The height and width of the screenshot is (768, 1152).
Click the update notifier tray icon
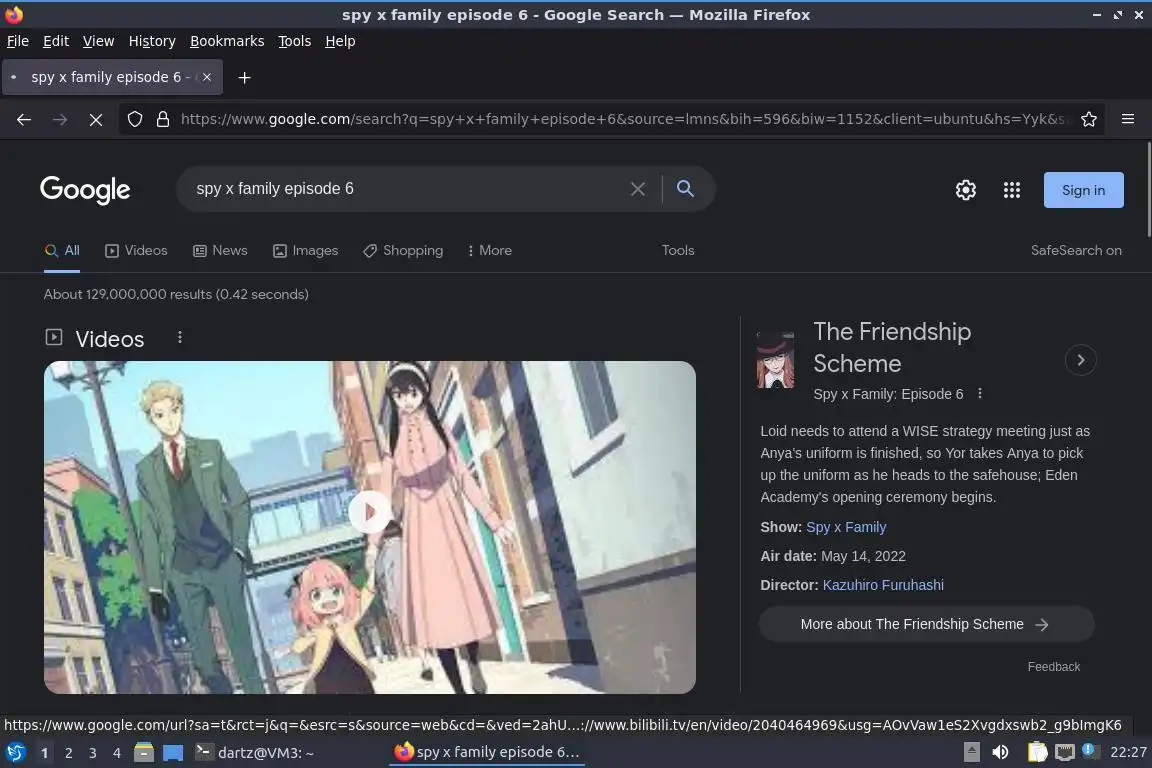[x=1090, y=751]
